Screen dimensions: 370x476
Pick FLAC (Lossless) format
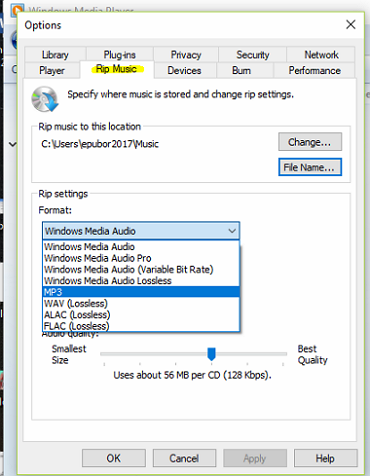click(x=141, y=326)
